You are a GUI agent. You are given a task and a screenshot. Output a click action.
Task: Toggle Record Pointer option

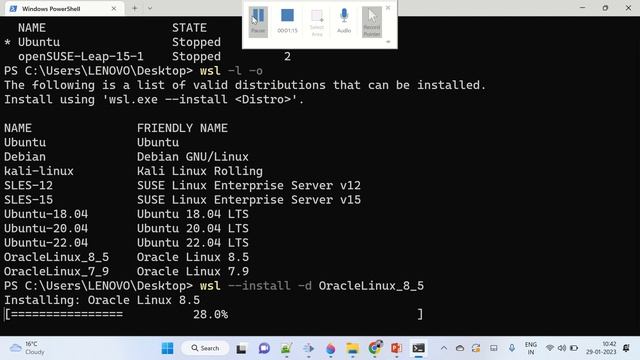[x=372, y=21]
